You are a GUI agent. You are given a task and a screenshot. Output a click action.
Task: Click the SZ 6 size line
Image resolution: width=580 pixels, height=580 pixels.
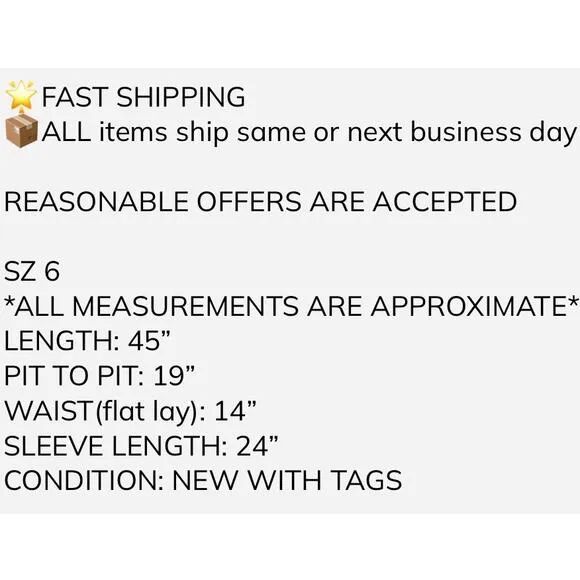click(x=31, y=271)
